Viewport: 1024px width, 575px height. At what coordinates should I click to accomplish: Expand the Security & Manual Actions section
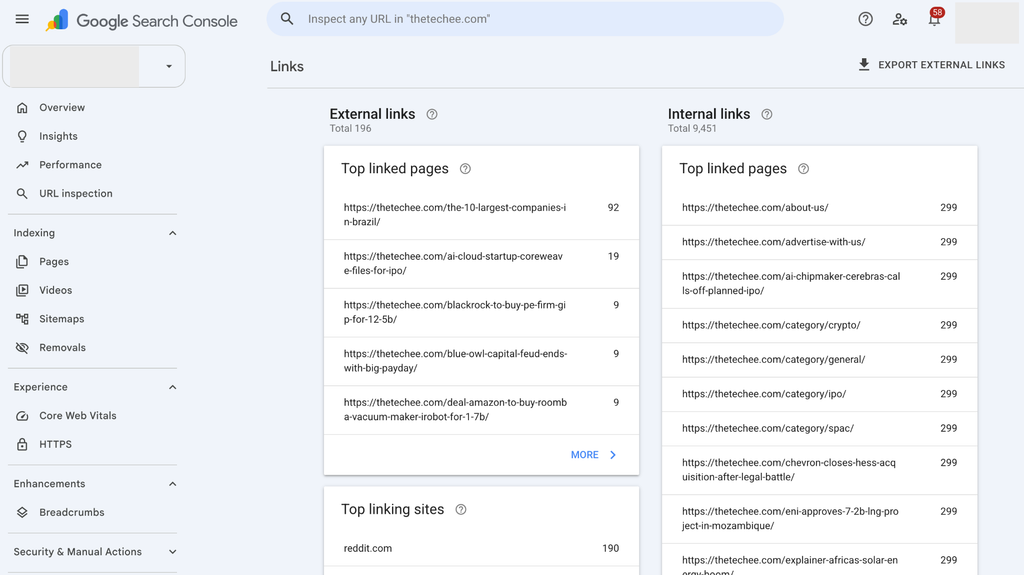tap(172, 552)
